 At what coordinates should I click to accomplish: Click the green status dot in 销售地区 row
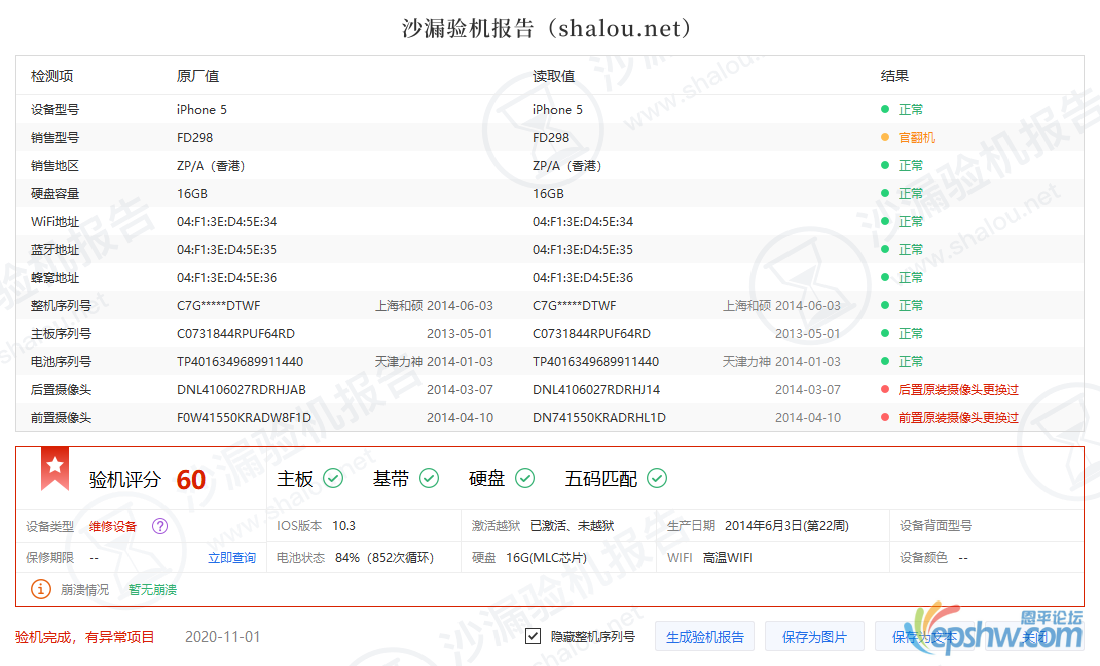click(885, 166)
